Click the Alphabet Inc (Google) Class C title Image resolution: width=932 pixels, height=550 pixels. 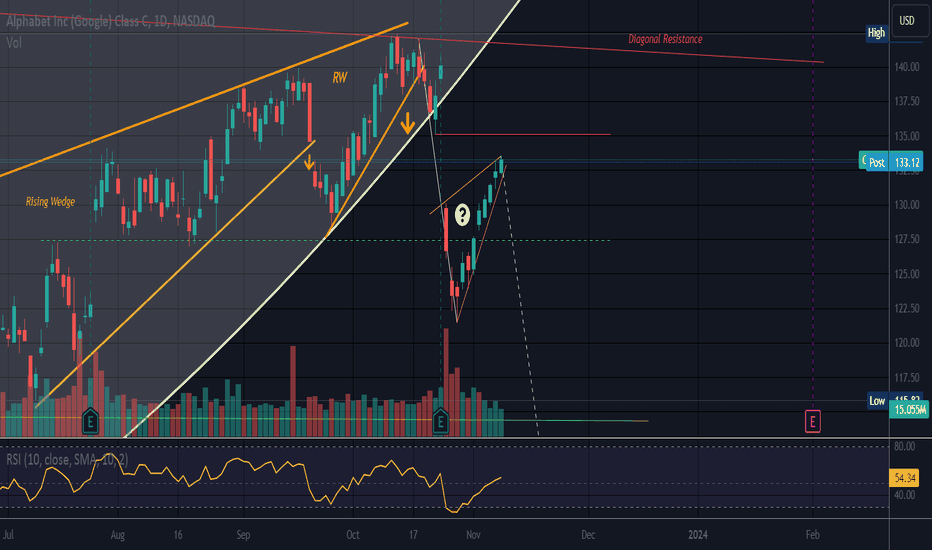click(x=111, y=21)
